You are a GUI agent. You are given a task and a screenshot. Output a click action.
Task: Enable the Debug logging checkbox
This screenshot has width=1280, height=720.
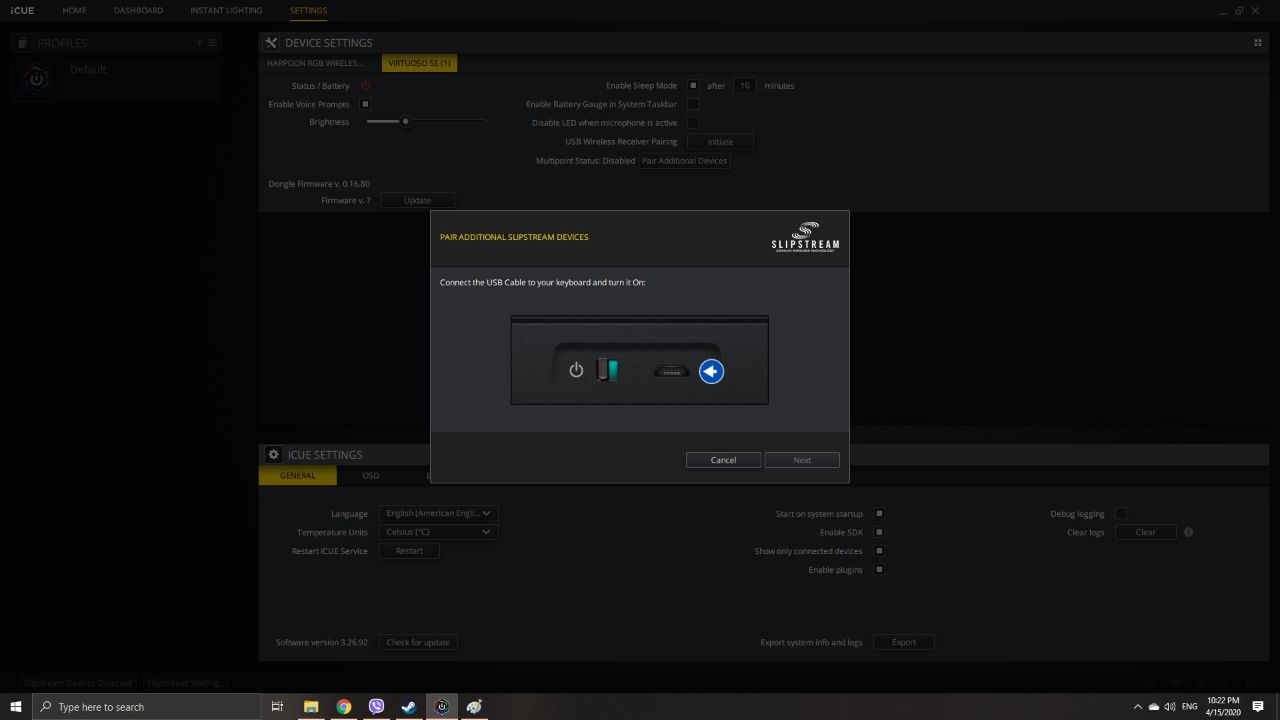tap(1121, 514)
